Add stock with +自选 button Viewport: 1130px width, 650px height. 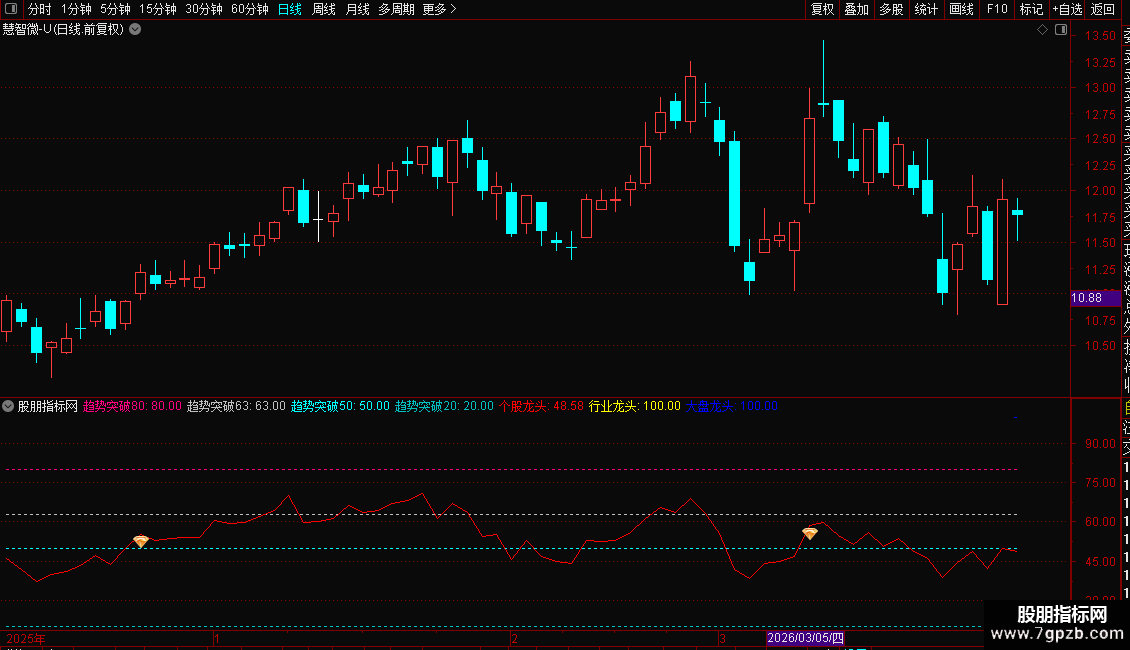[x=1067, y=9]
